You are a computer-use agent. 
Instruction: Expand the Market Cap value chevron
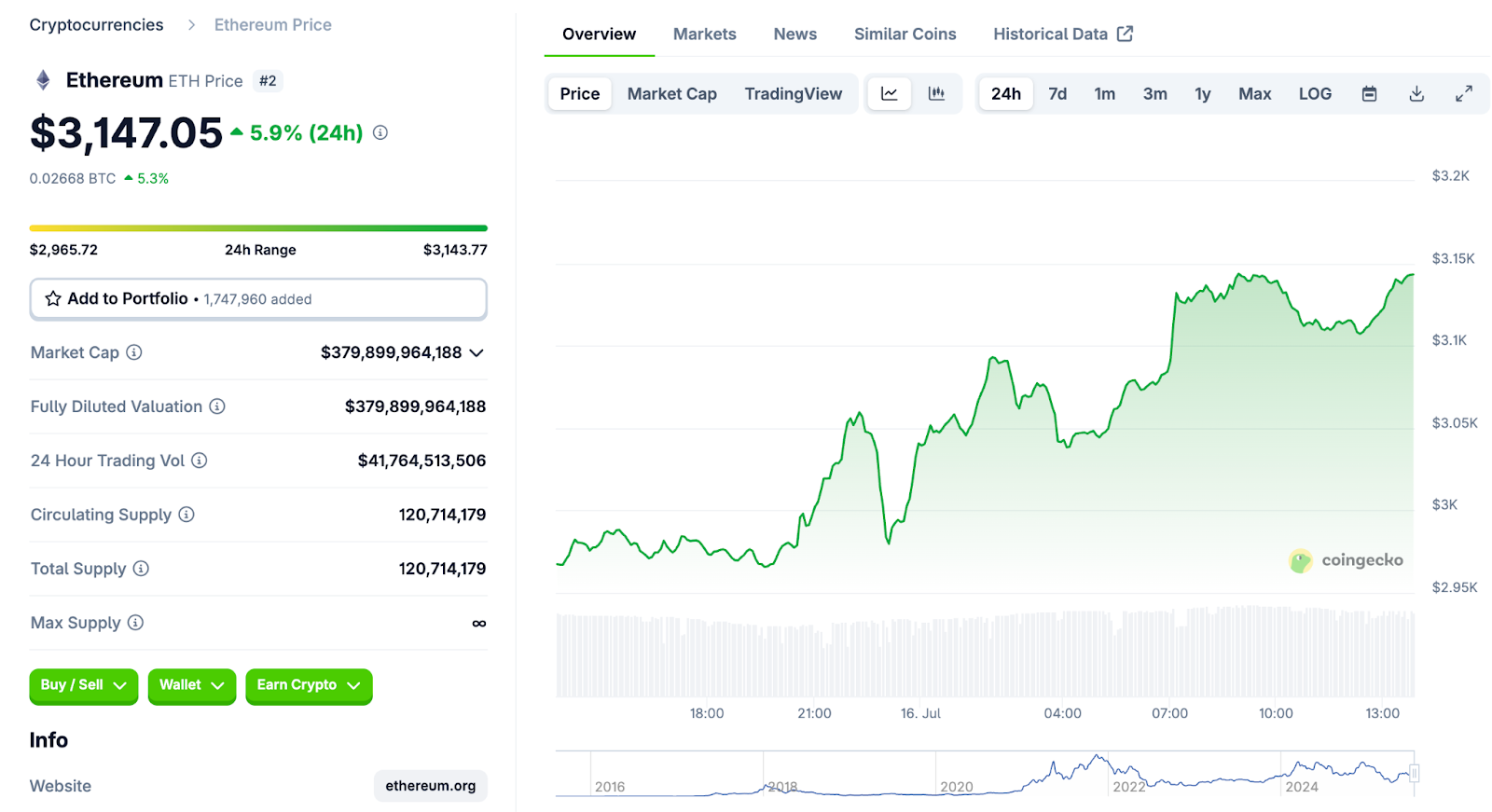point(477,352)
